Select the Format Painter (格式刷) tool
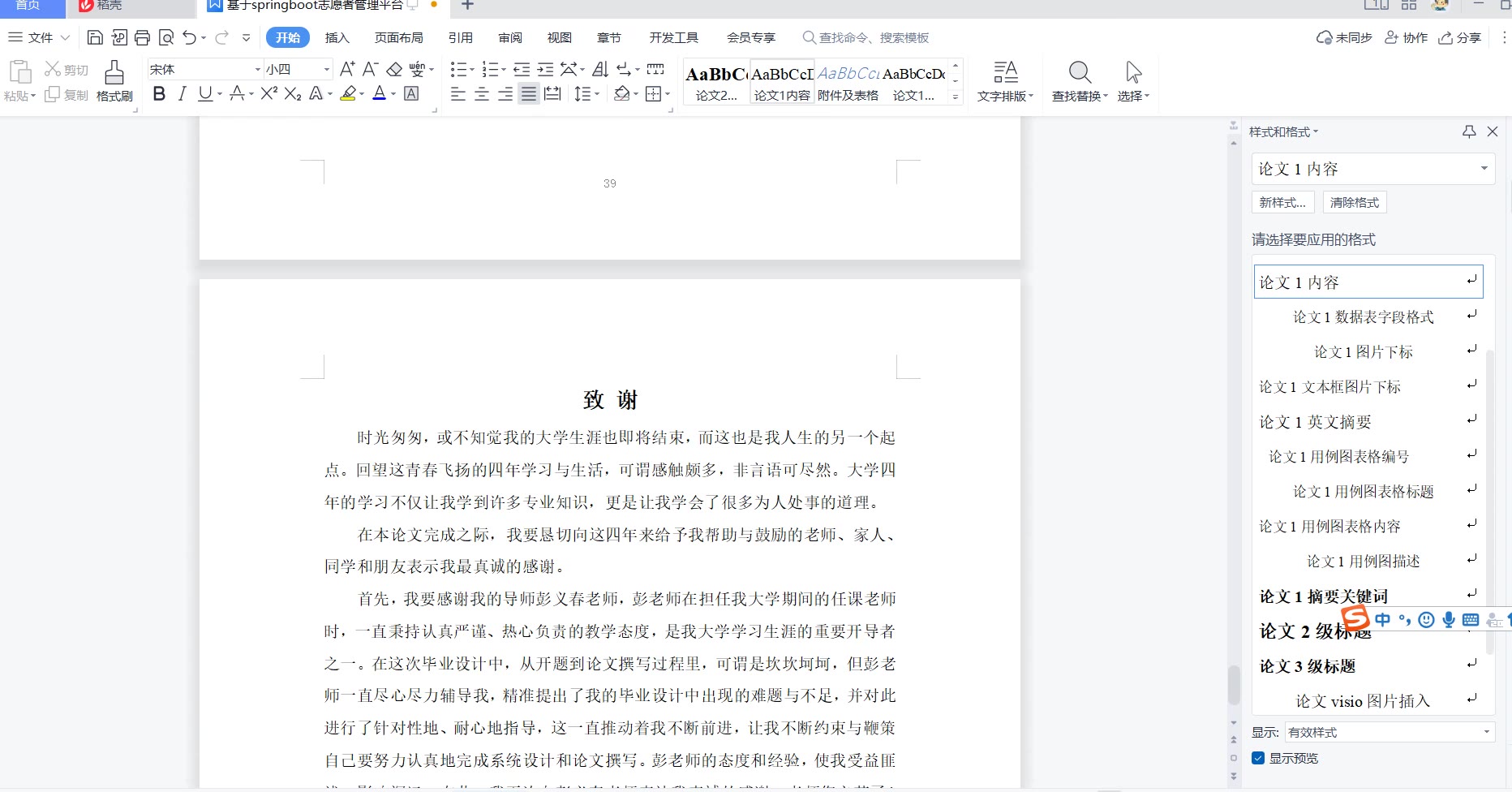Screen dimensions: 1512x792 tap(114, 81)
